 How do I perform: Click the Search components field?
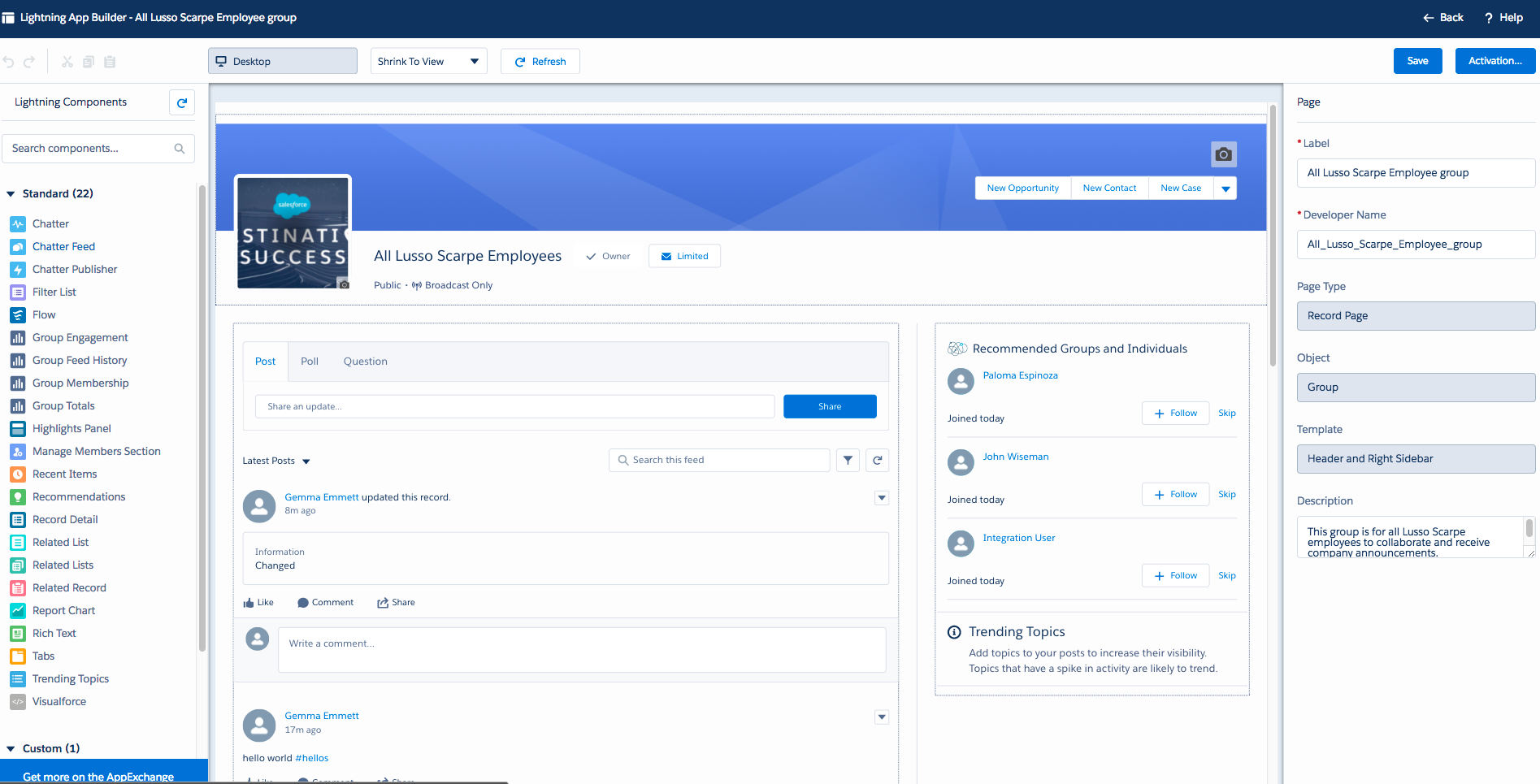(98, 149)
